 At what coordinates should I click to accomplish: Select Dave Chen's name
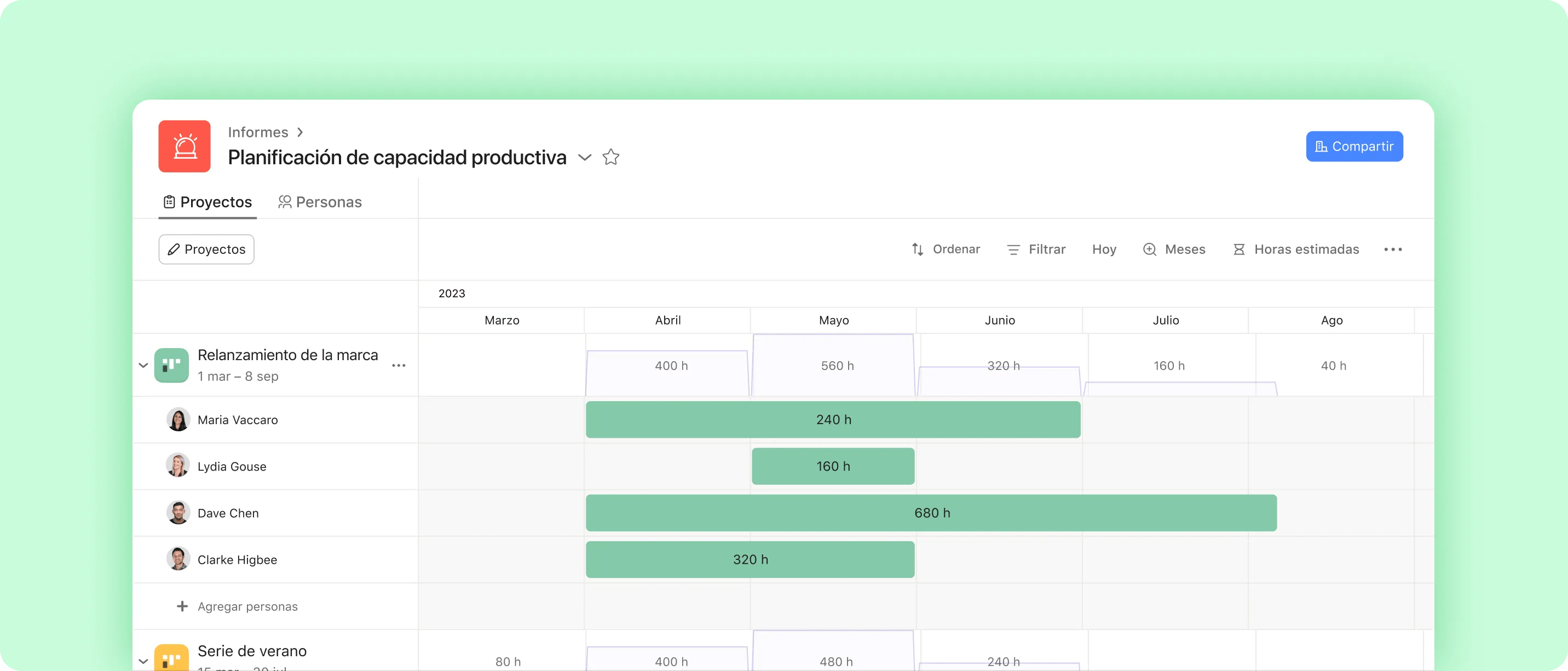(228, 513)
